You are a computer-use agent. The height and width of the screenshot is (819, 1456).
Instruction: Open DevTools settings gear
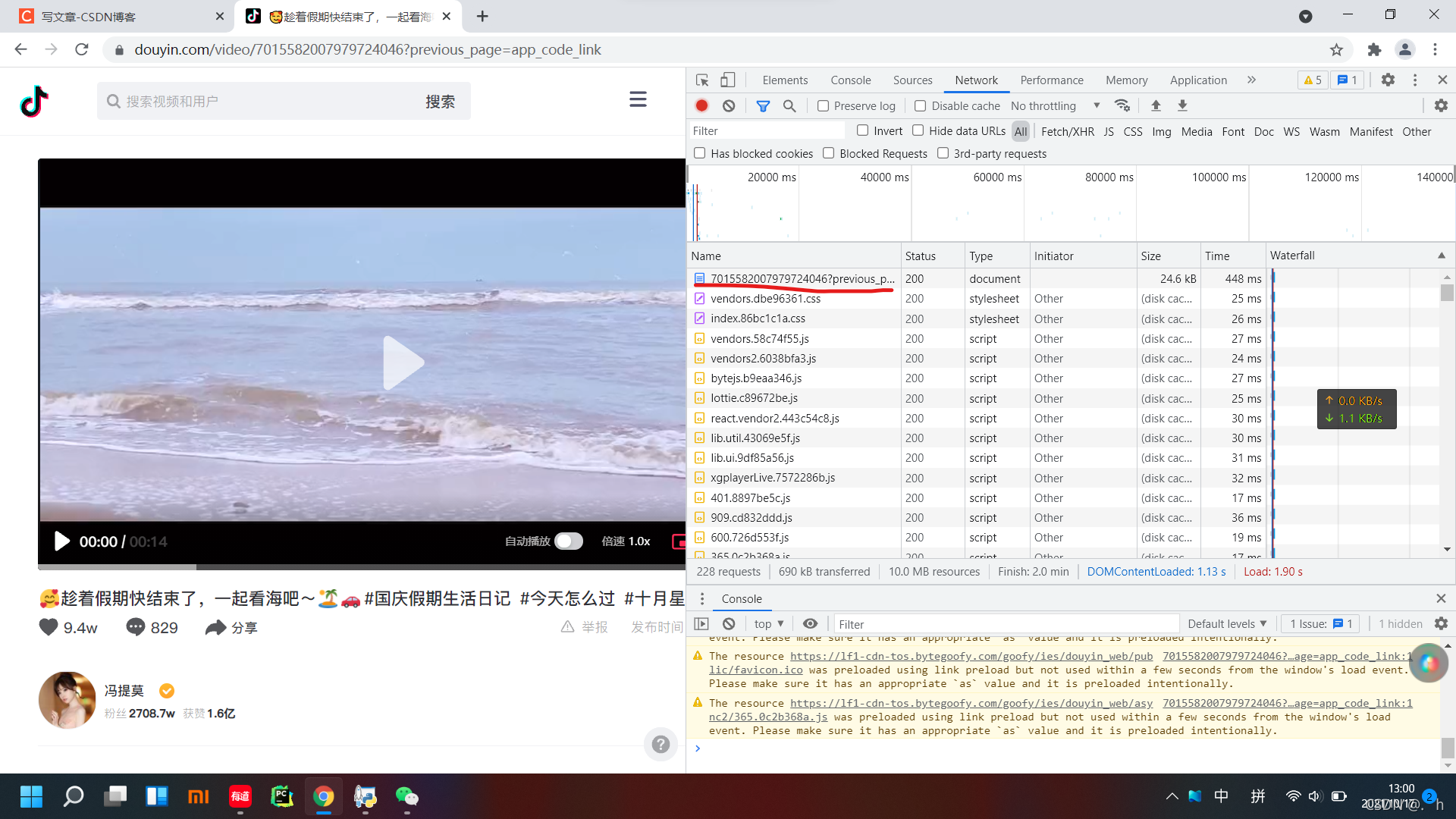[x=1388, y=80]
